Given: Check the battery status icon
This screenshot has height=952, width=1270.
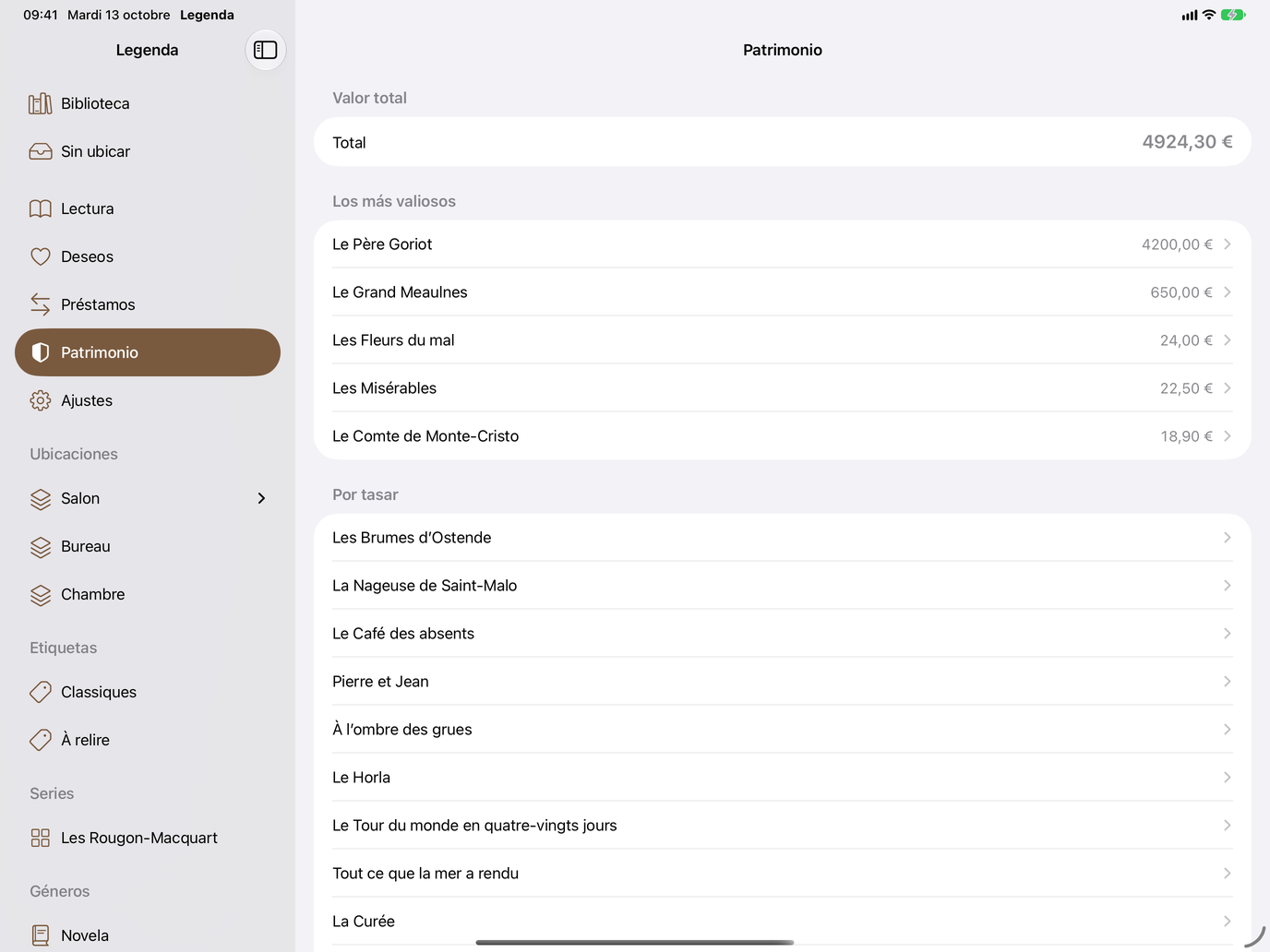Looking at the screenshot, I should click(x=1233, y=15).
